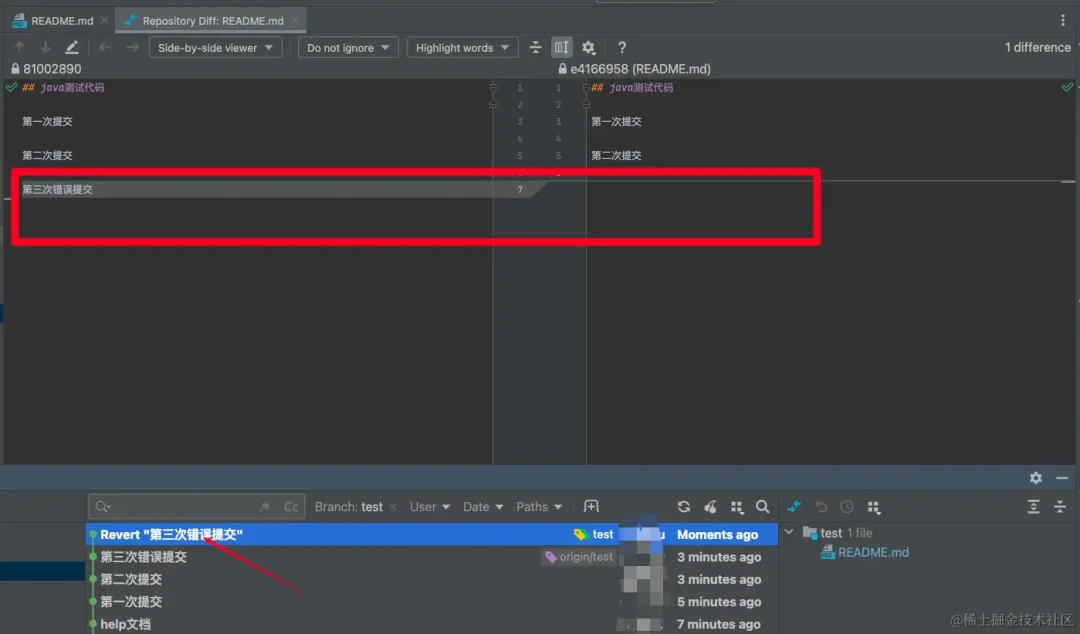Open the editor tabs more-options menu
This screenshot has width=1080, height=634.
(1063, 21)
